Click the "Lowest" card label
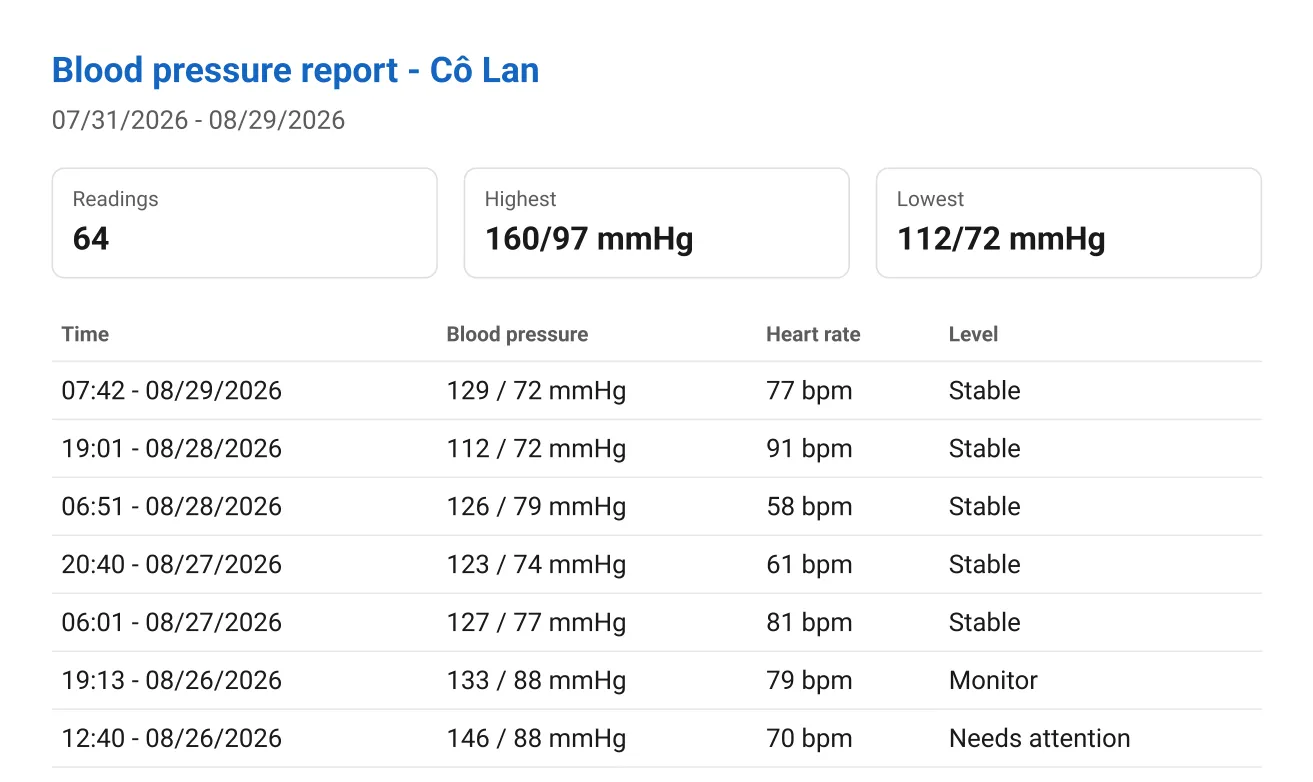 pos(930,199)
